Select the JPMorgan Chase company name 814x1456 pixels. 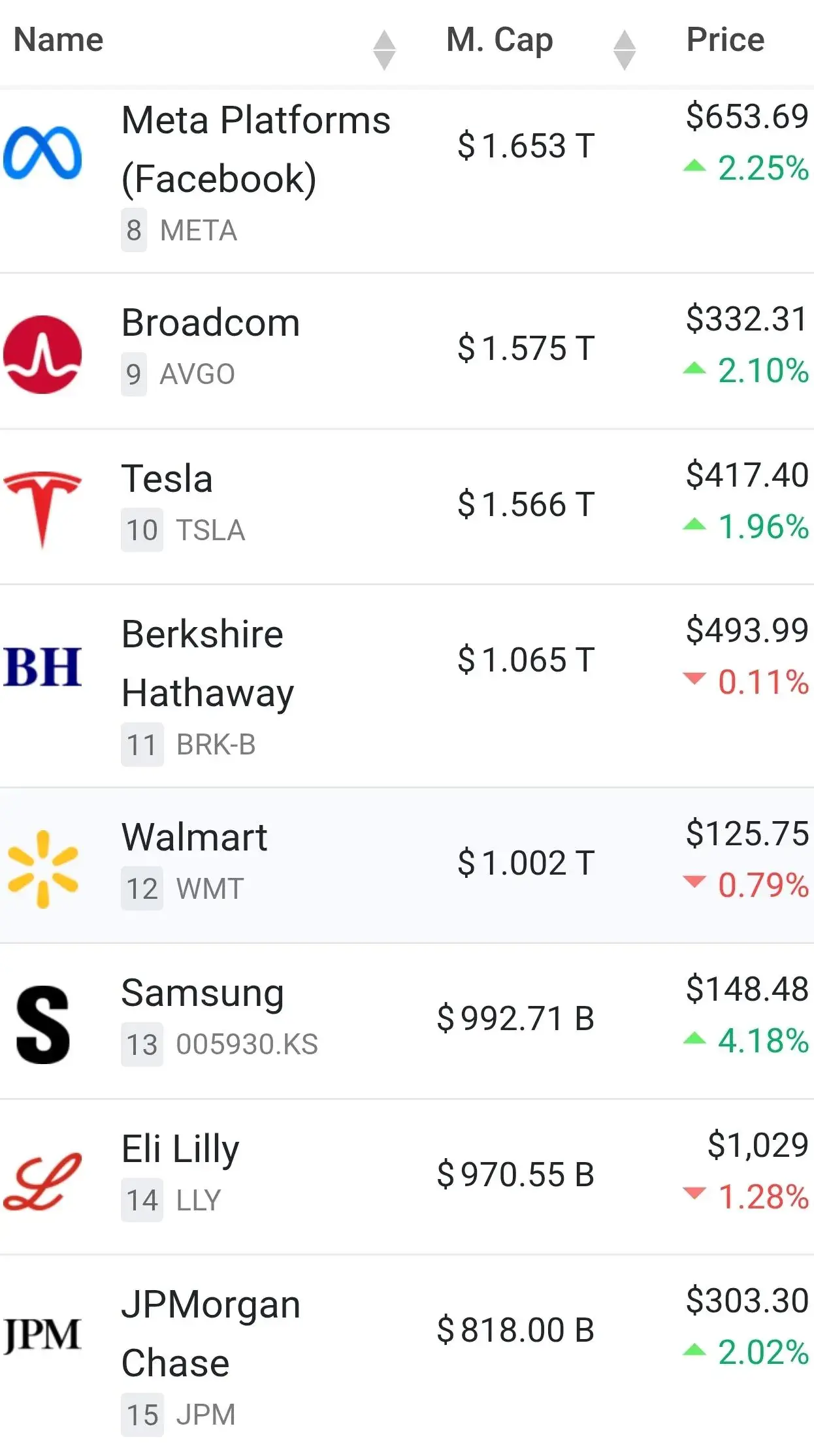tap(210, 1333)
